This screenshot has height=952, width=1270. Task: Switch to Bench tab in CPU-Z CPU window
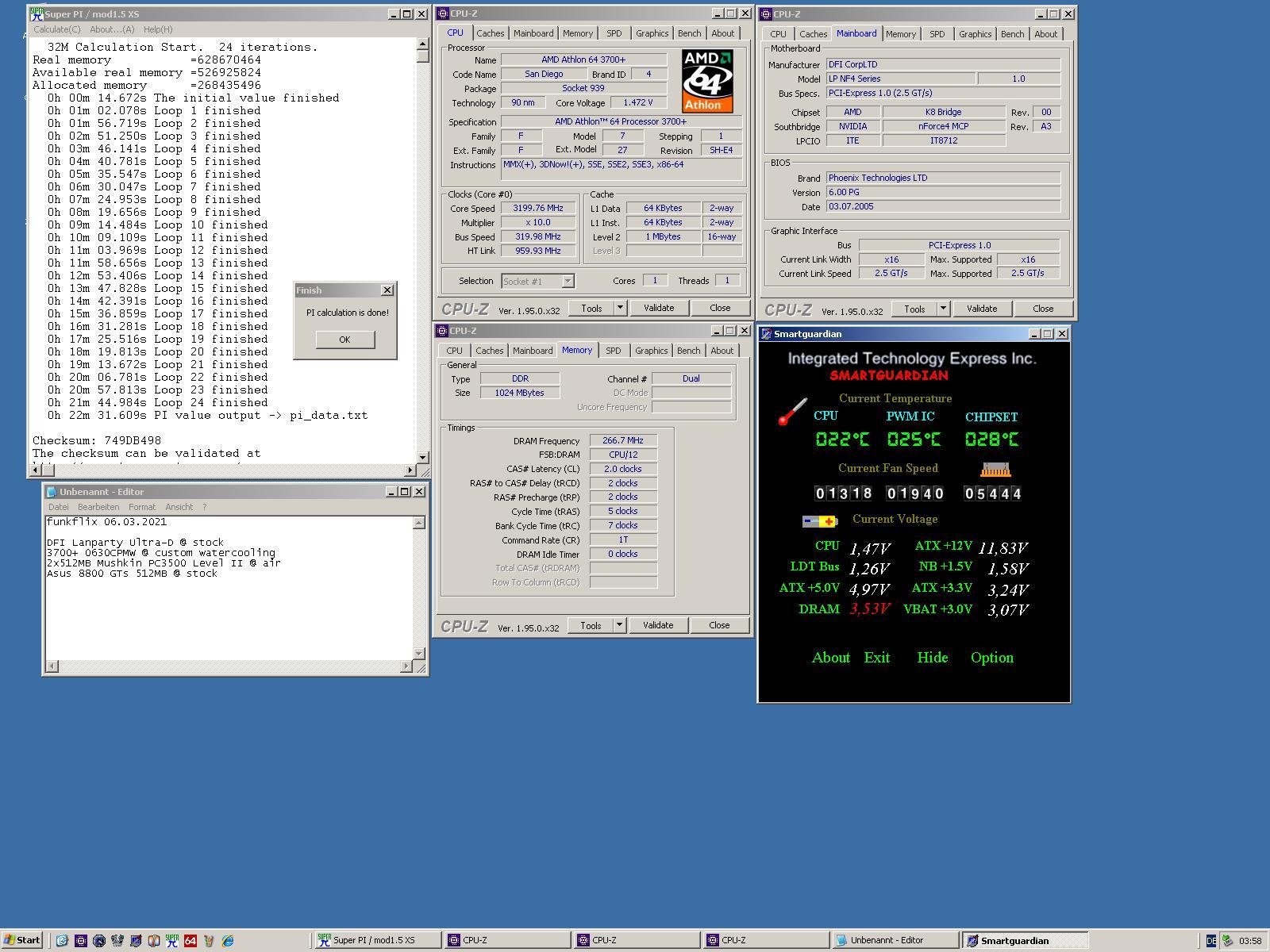coord(689,33)
